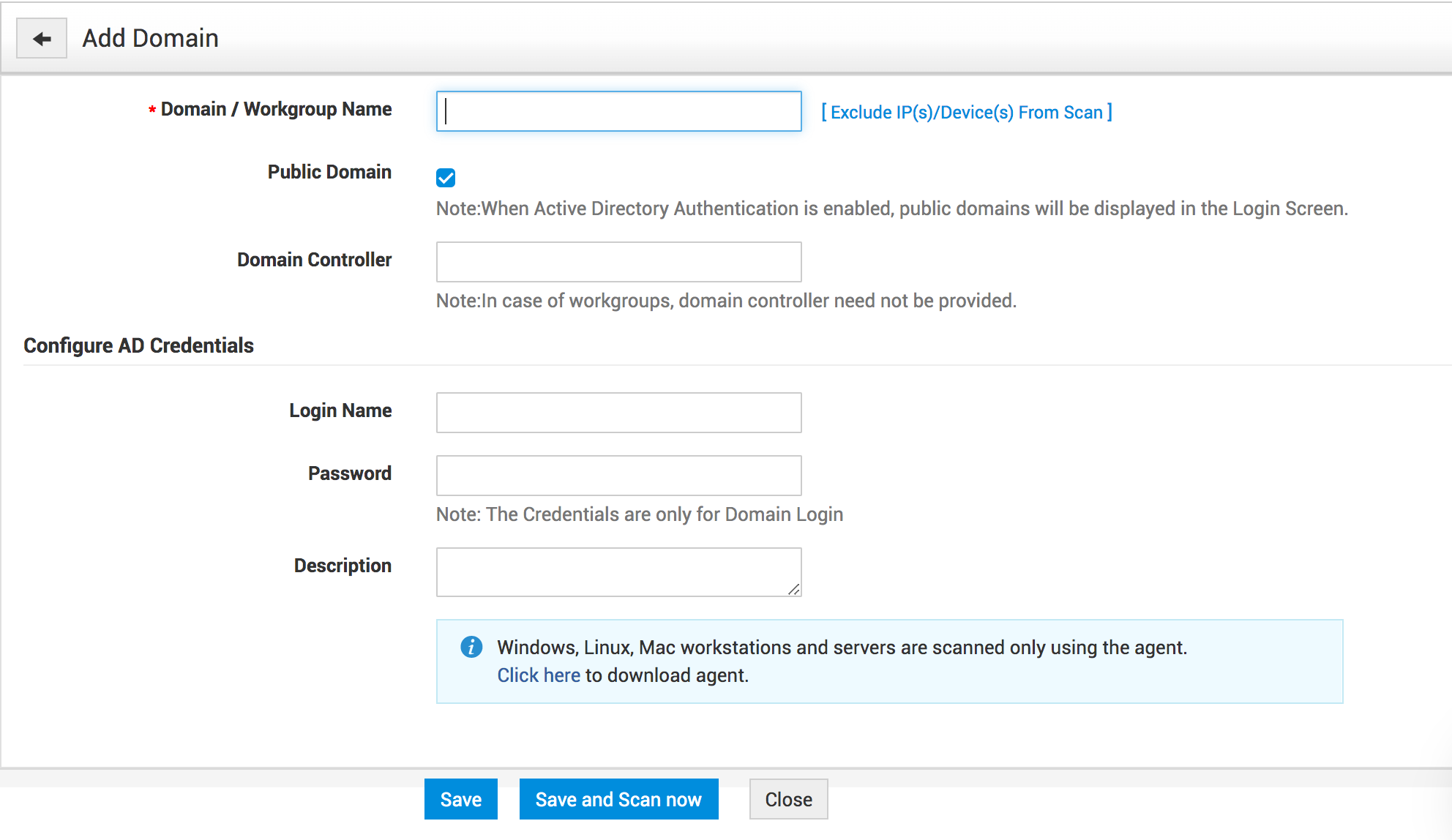Click the Login Name label

pos(340,410)
